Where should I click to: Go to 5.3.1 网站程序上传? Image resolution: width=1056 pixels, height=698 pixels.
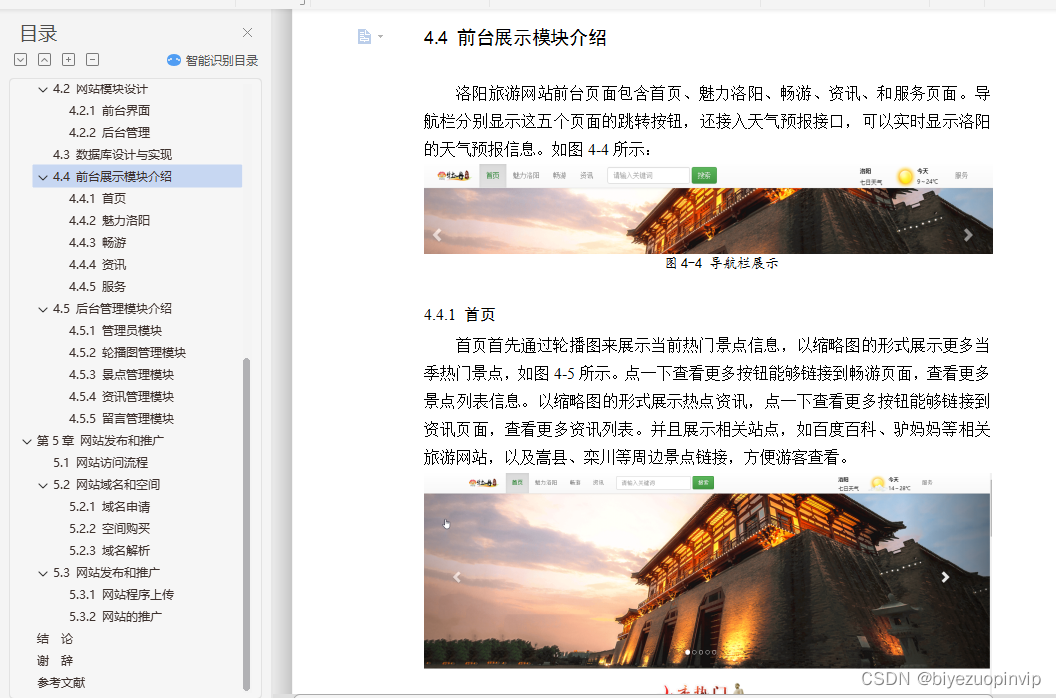point(121,595)
